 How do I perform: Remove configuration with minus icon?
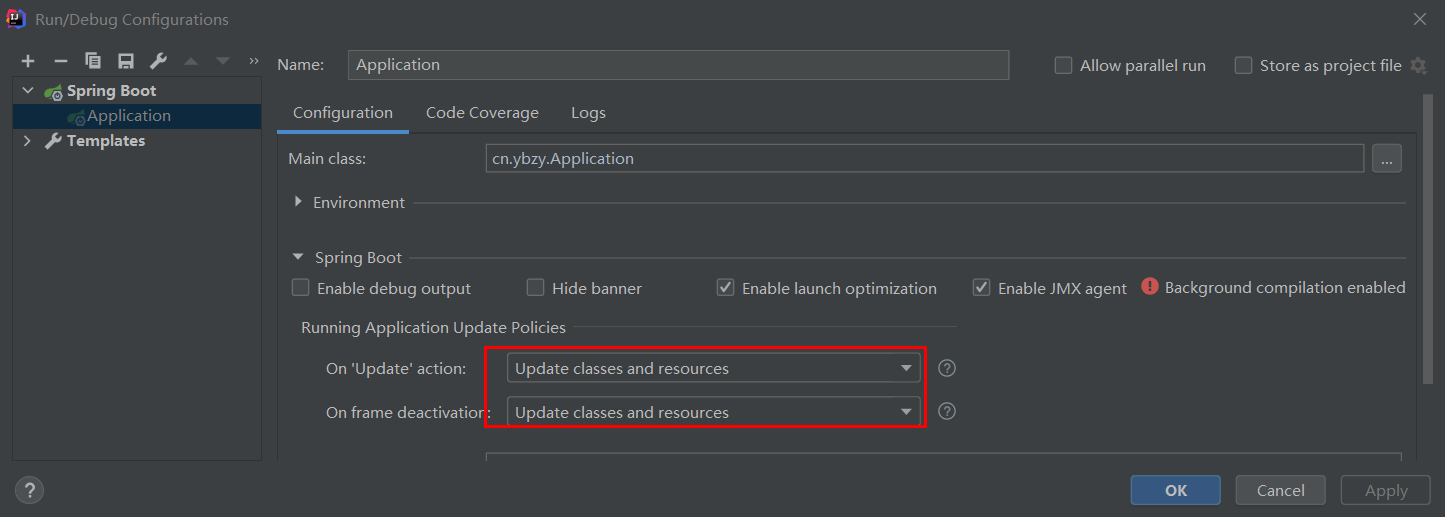(x=60, y=61)
